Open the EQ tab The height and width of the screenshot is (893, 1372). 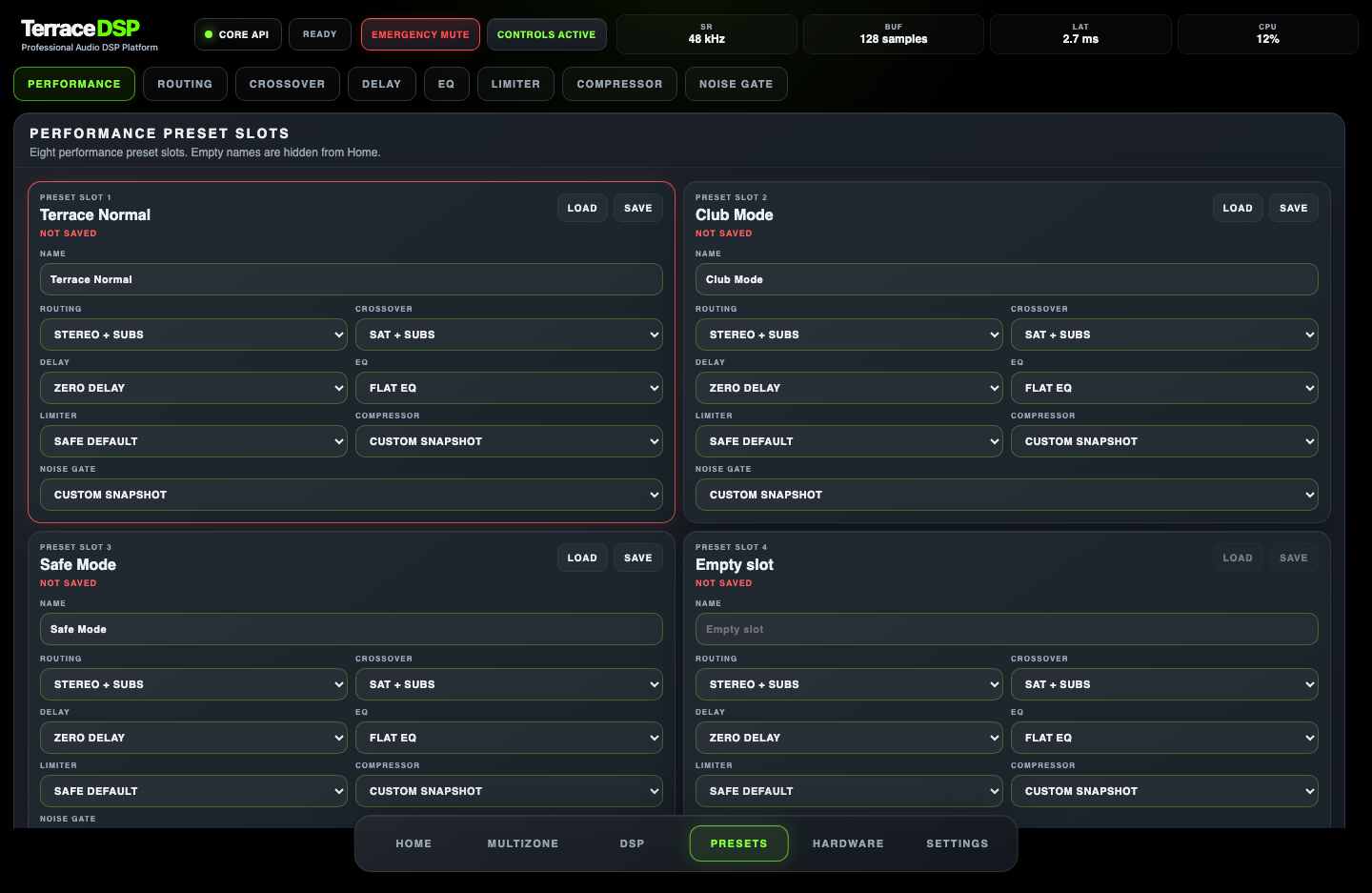click(x=446, y=84)
